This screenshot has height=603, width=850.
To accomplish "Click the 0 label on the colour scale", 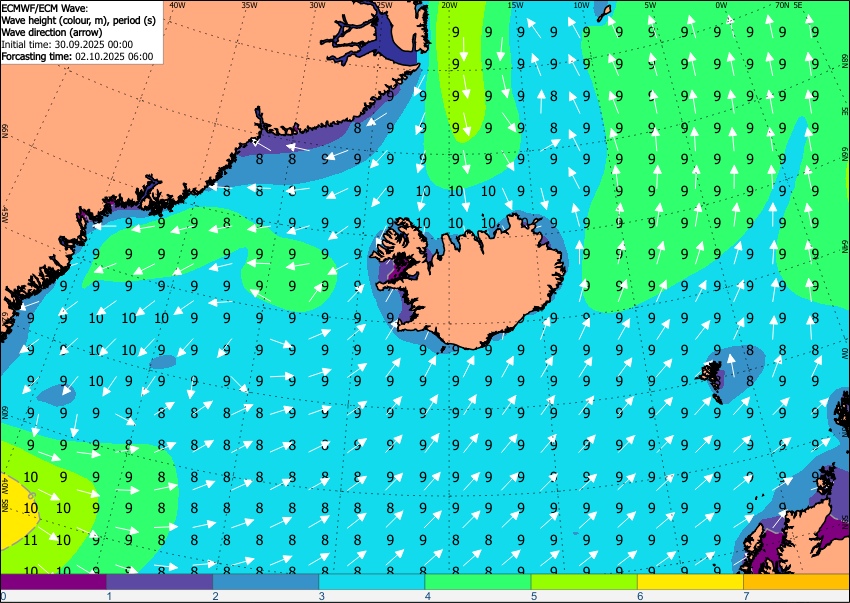I will pyautogui.click(x=3, y=596).
